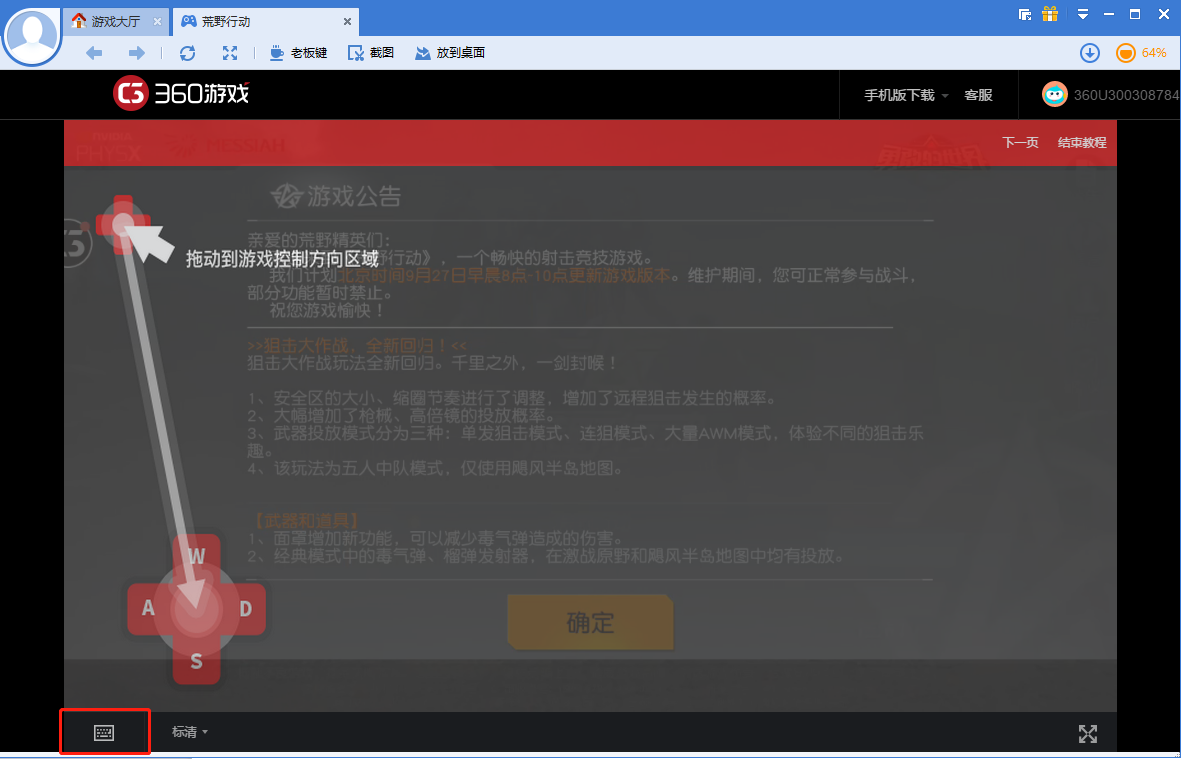Image resolution: width=1181 pixels, height=759 pixels.
Task: Expand the 标清 quality dropdown
Action: pos(190,732)
